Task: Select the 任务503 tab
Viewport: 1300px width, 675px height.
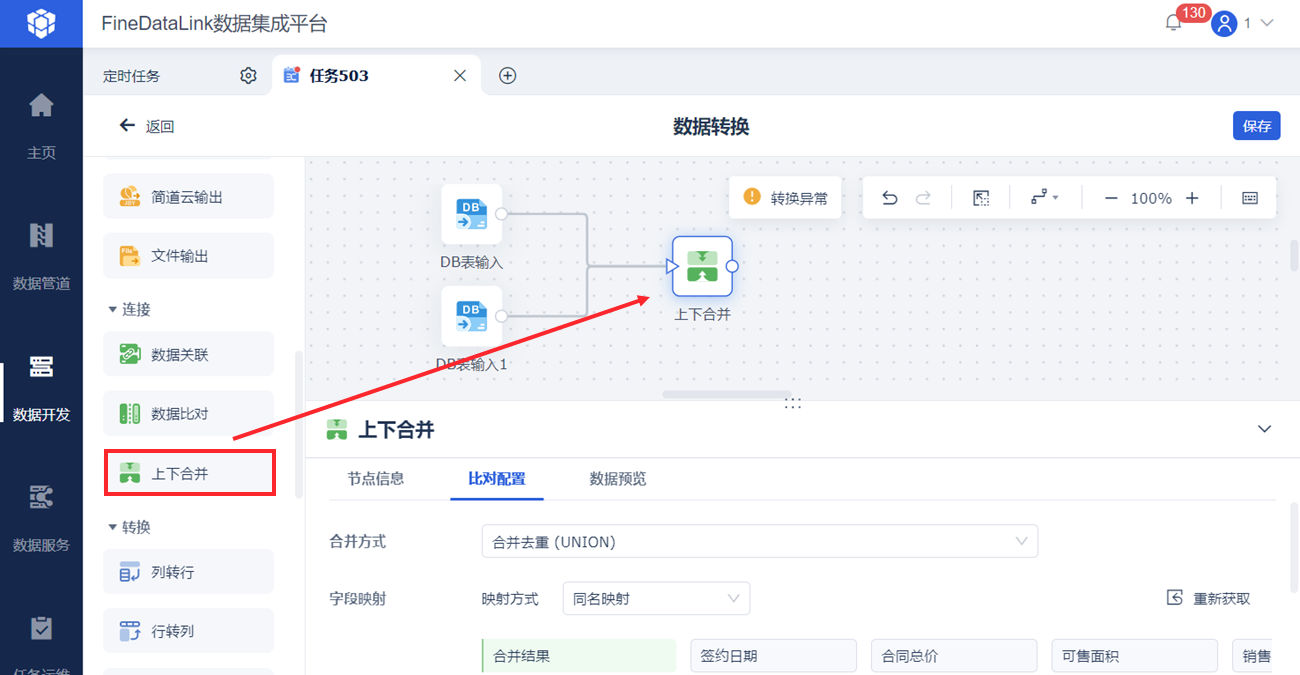Action: [x=339, y=76]
